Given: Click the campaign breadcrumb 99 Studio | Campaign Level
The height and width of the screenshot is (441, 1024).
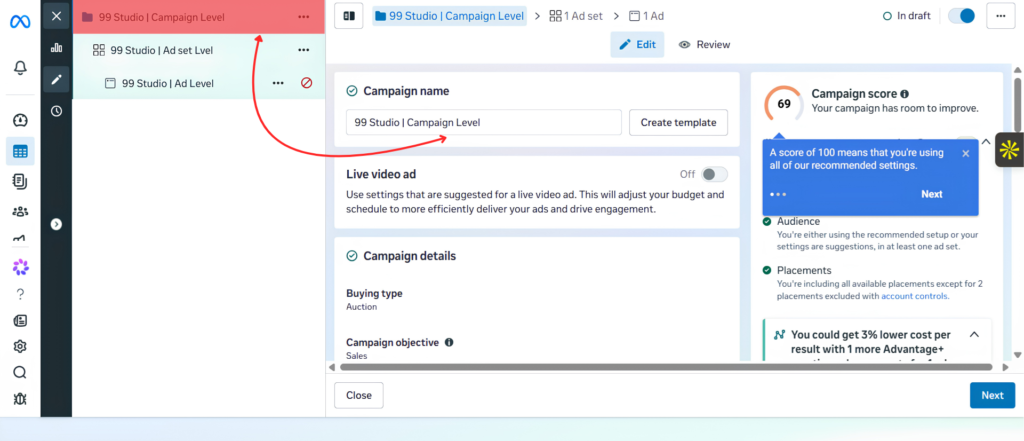Looking at the screenshot, I should [449, 16].
